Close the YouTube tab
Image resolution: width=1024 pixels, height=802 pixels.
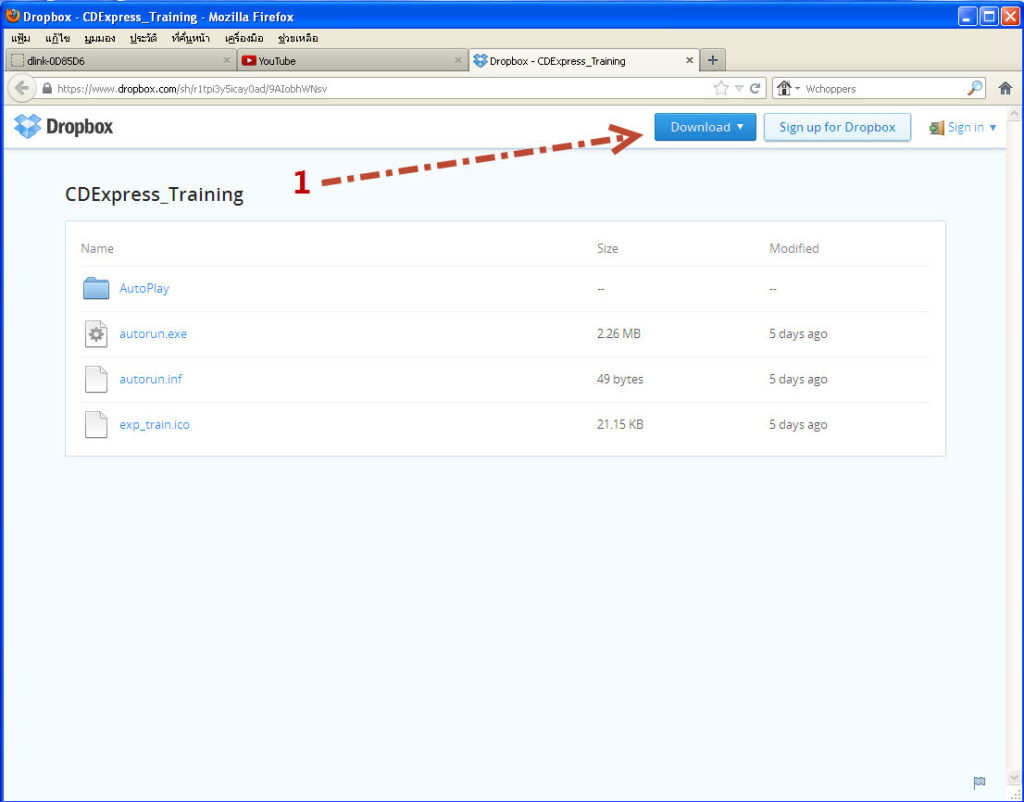[x=458, y=60]
